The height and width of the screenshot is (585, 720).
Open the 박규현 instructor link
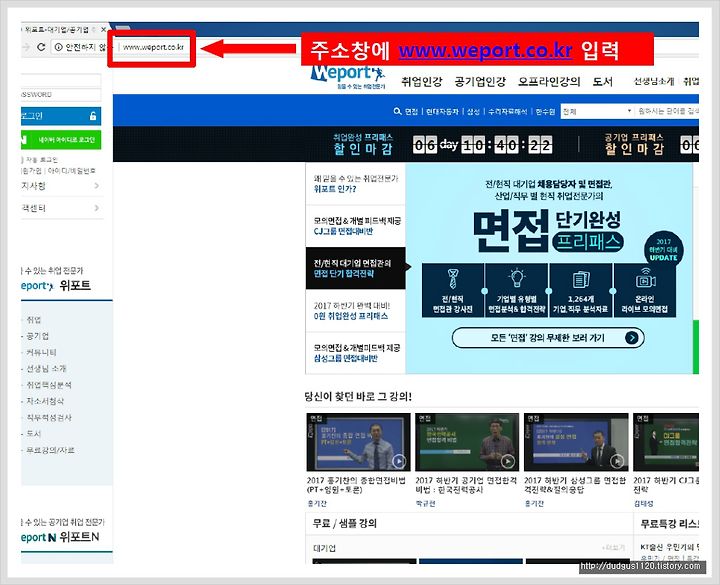(x=425, y=504)
